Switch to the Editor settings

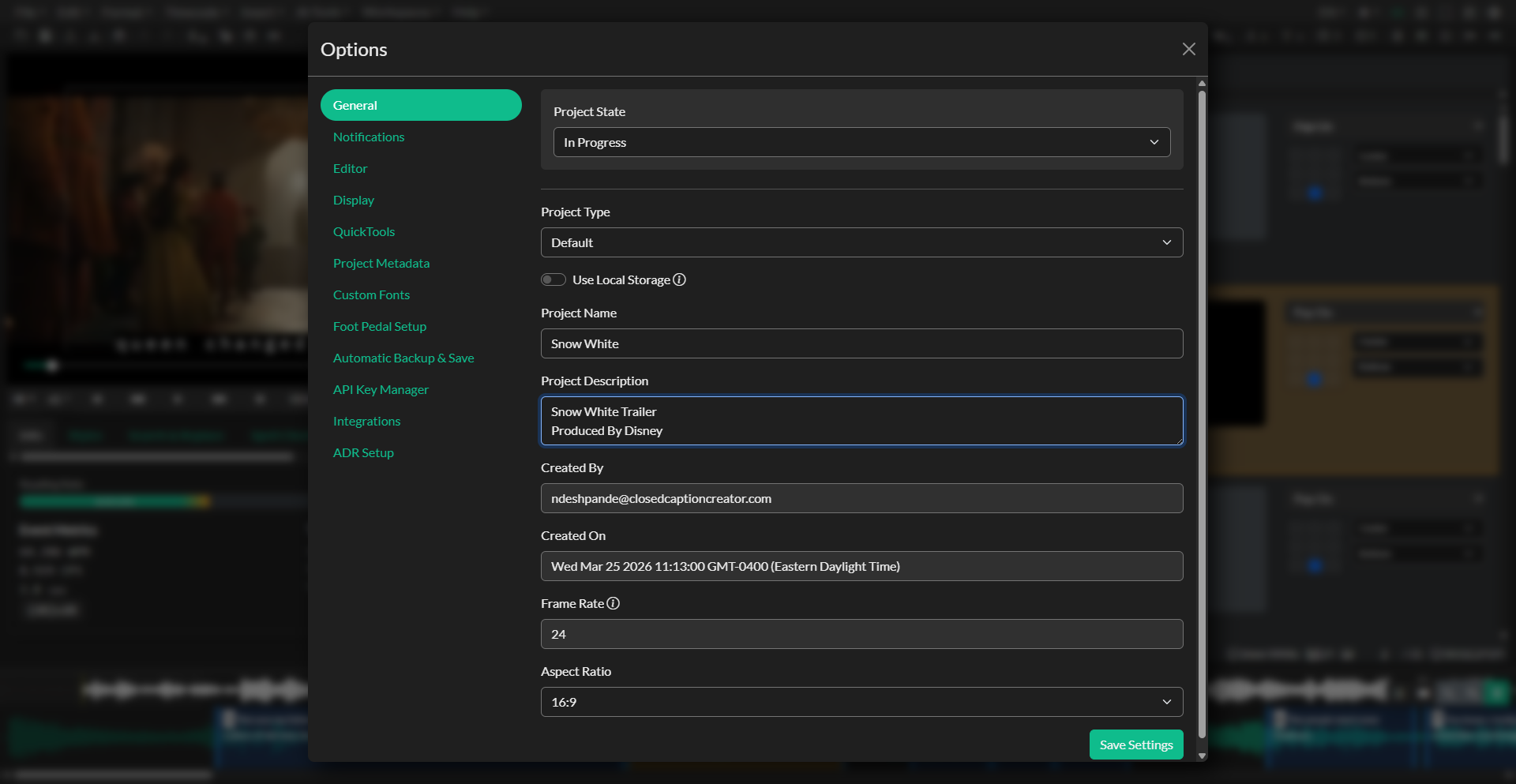350,168
